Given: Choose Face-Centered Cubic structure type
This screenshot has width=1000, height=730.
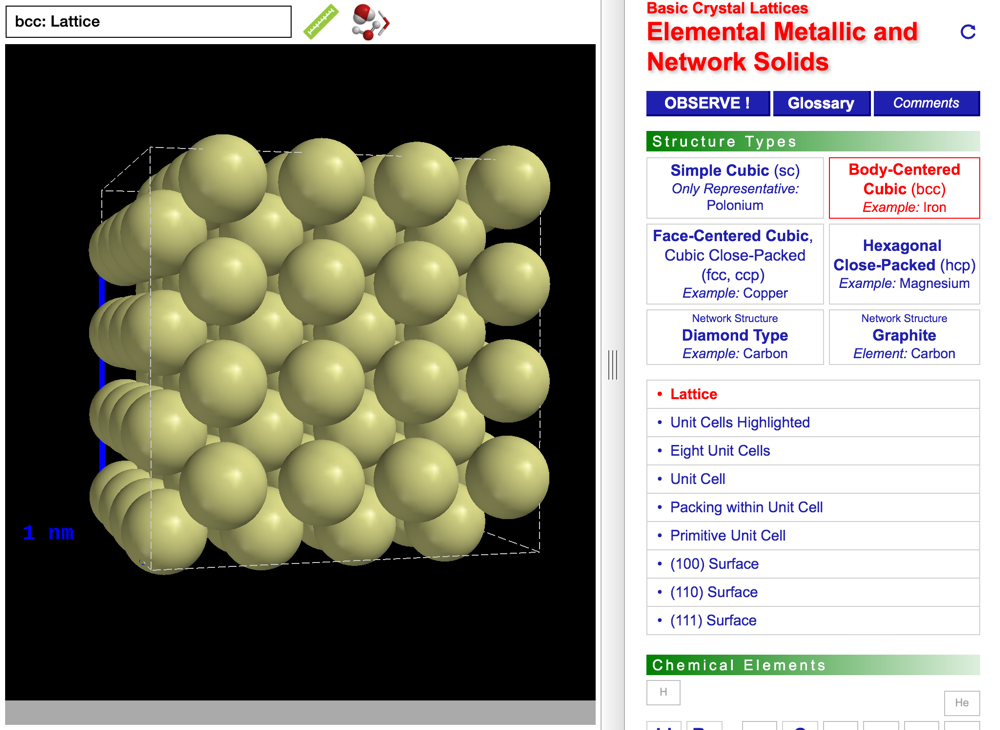Looking at the screenshot, I should point(735,264).
